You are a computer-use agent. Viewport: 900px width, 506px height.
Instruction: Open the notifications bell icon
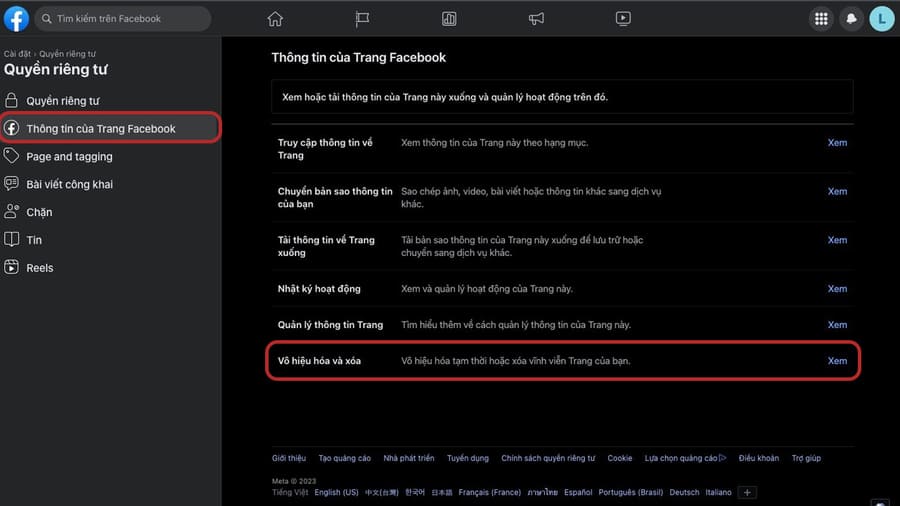coord(851,19)
